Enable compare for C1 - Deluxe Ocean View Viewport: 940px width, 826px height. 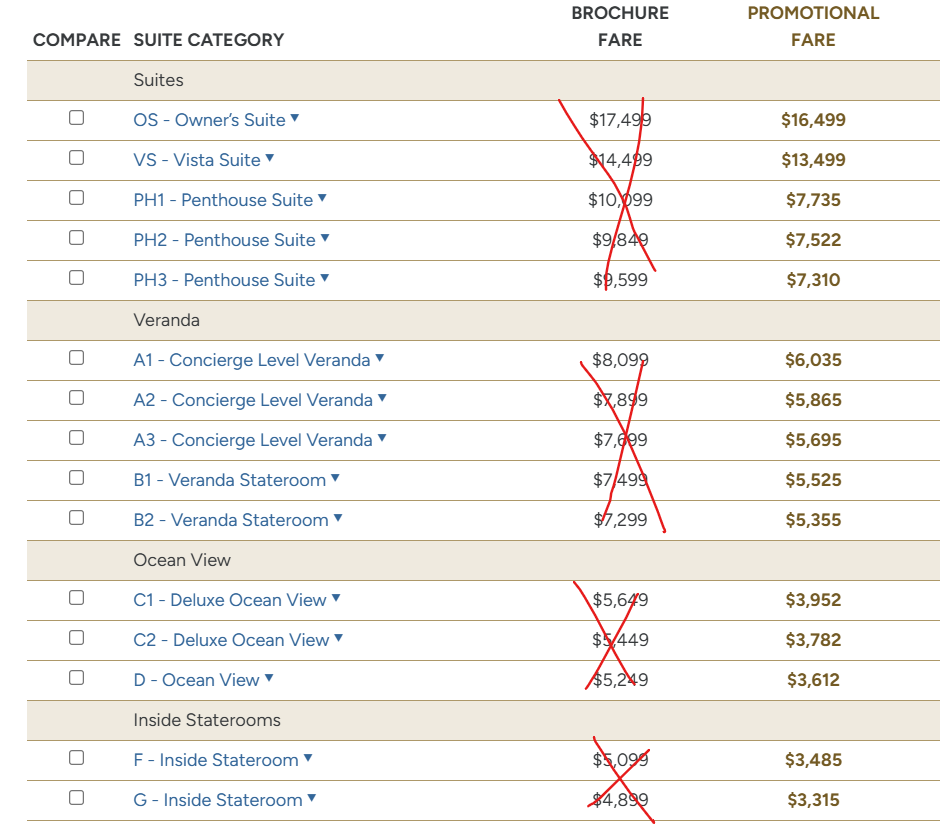(76, 598)
